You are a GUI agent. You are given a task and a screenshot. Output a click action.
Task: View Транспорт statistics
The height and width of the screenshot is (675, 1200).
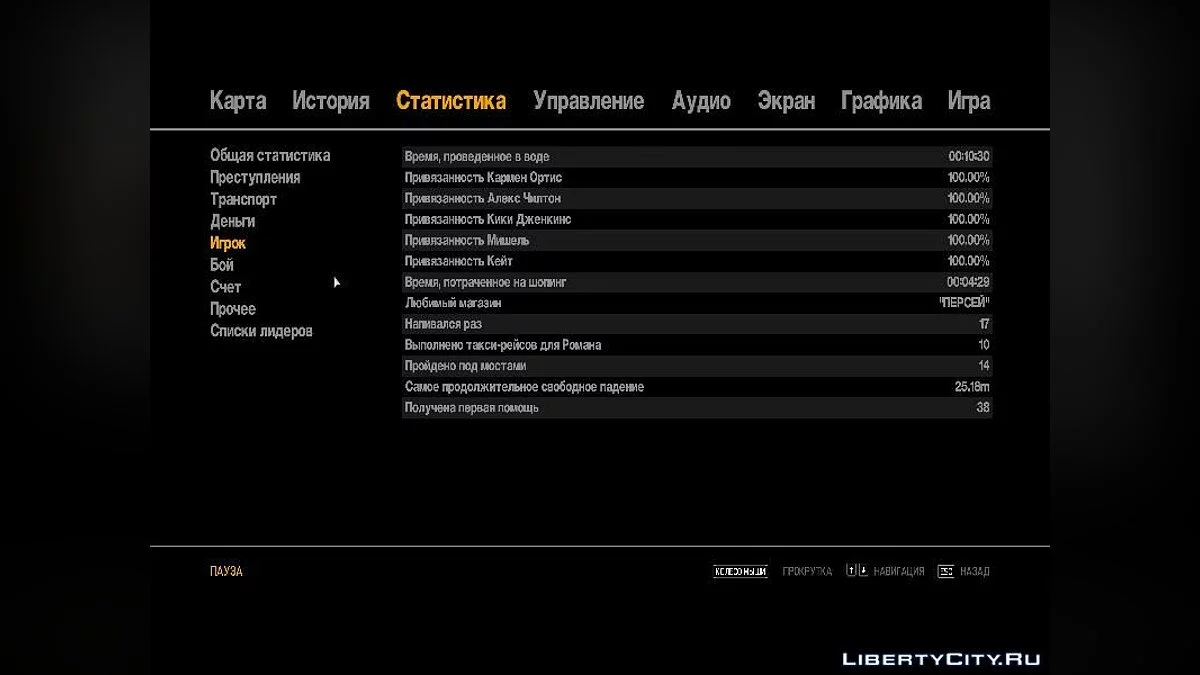tap(244, 199)
